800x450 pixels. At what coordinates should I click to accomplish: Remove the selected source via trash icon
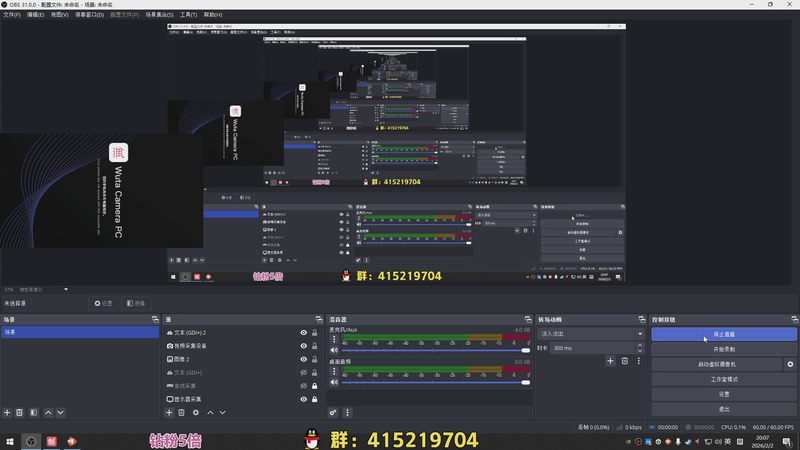point(182,412)
